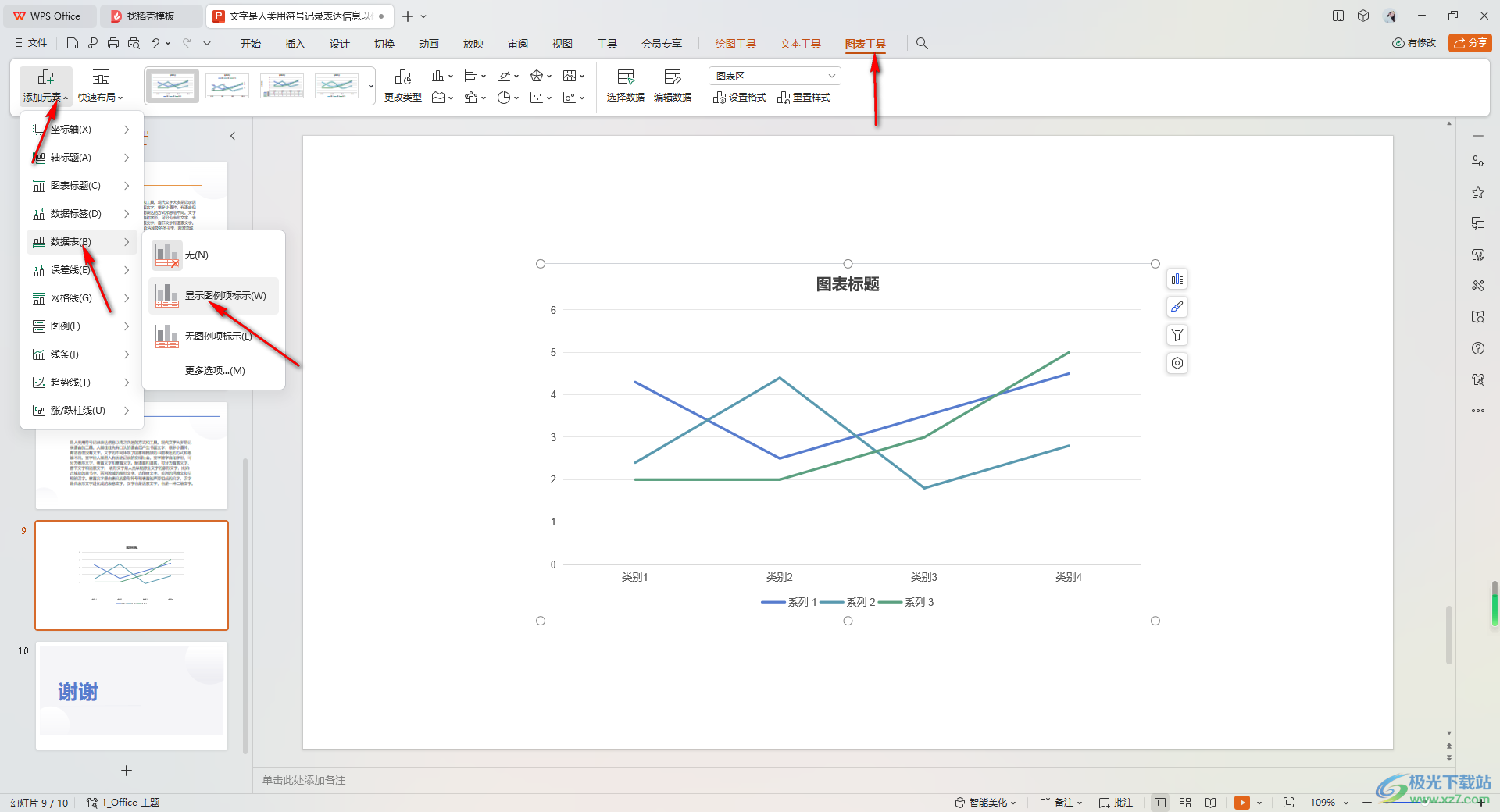Open the Legend (图例) submenu

[x=82, y=326]
